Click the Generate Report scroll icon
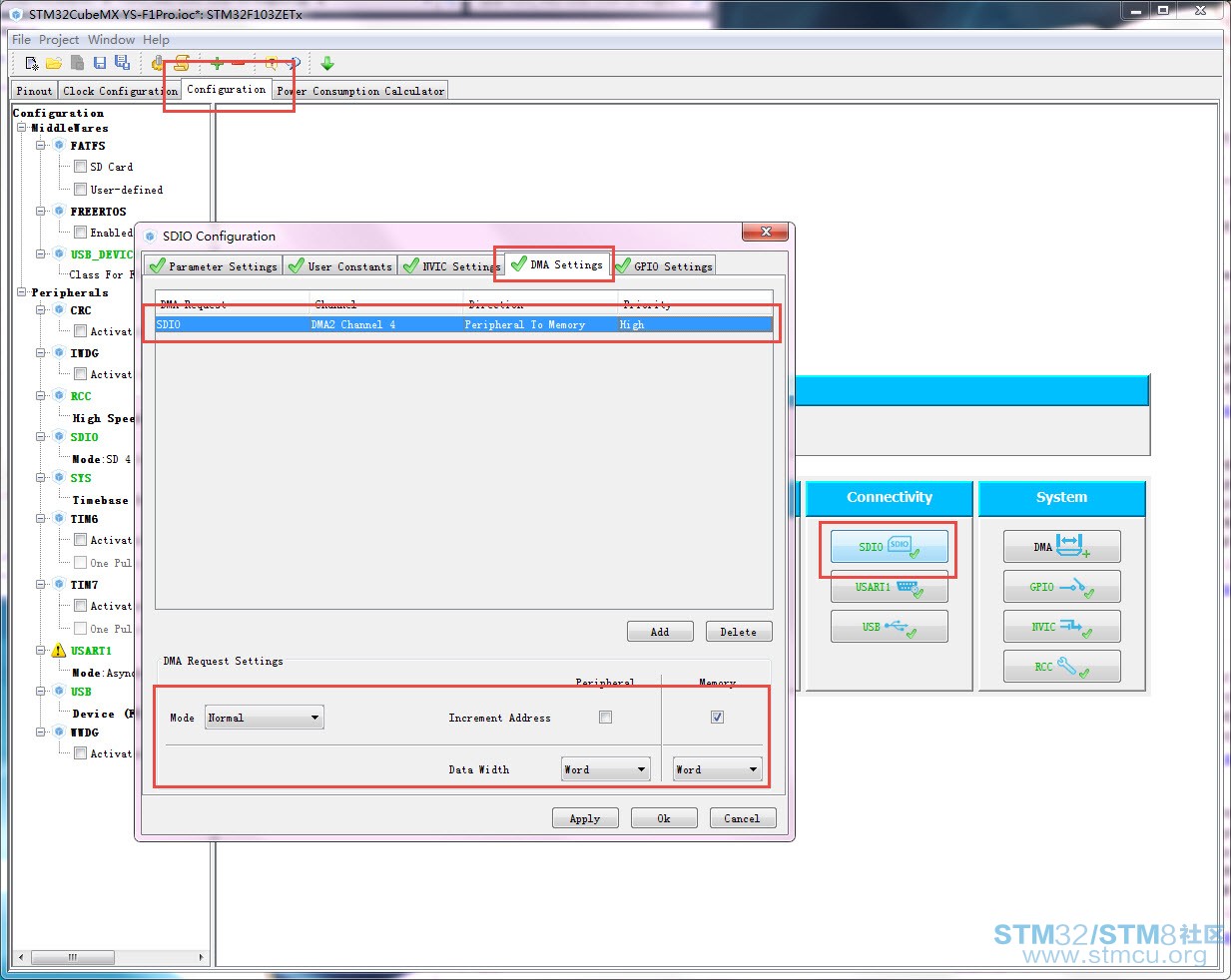The image size is (1231, 980). click(x=182, y=64)
